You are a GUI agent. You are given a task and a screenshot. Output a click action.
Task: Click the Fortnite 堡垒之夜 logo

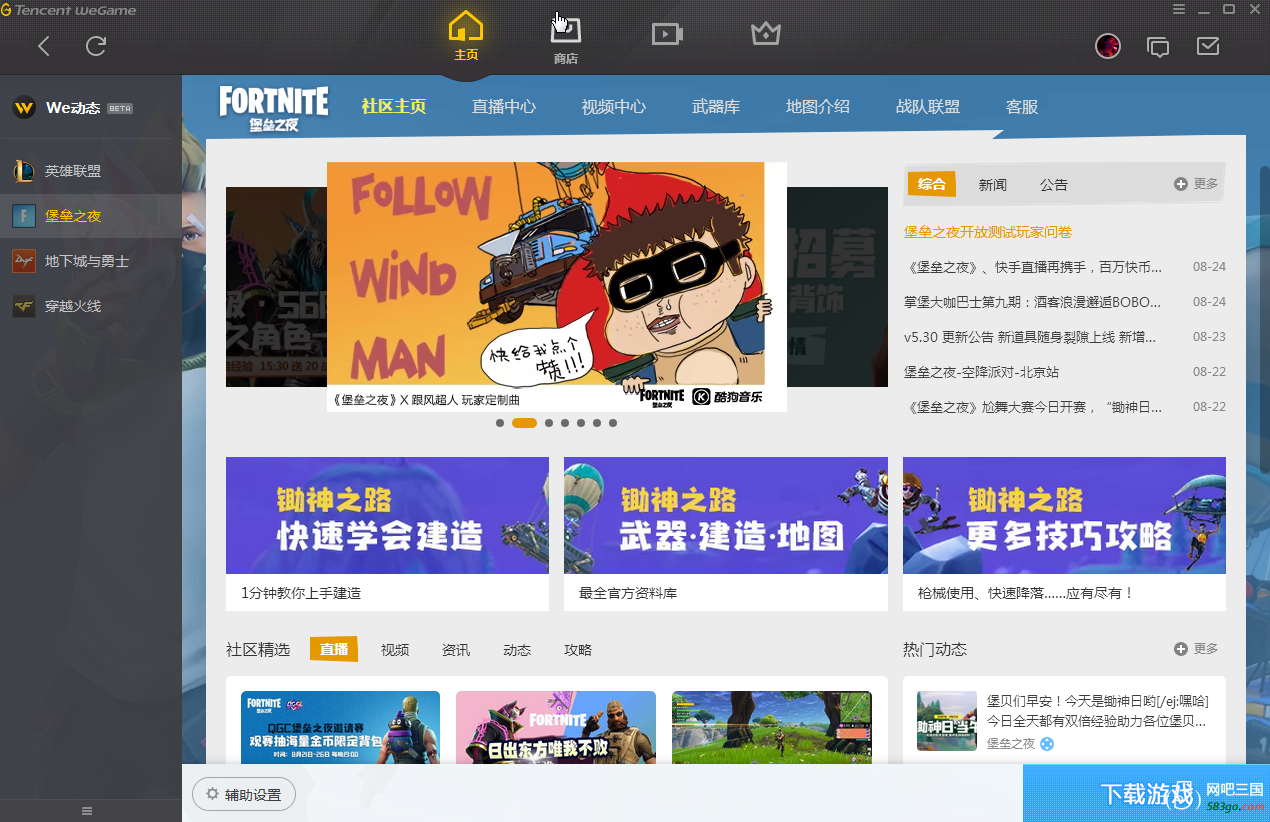(274, 108)
